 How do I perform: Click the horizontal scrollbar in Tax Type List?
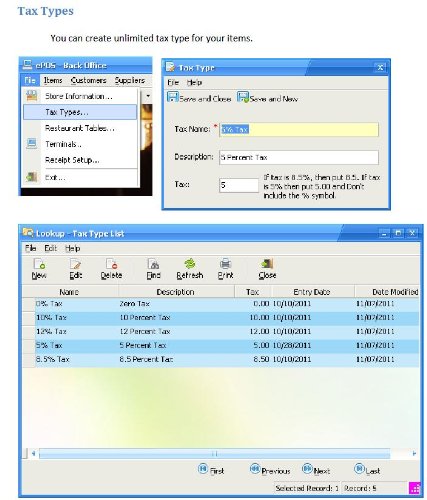214,454
